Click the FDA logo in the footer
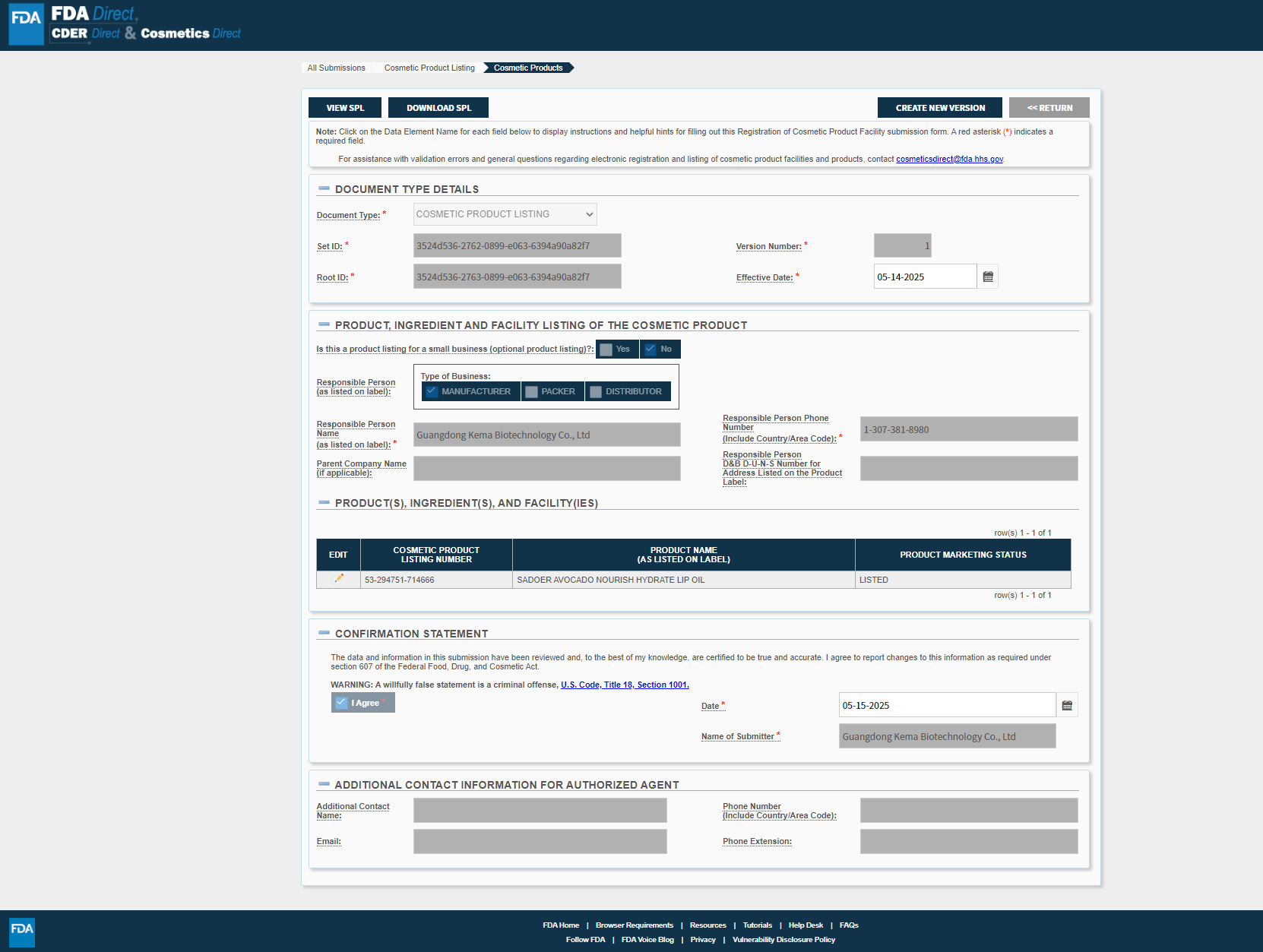1263x952 pixels. coord(22,931)
